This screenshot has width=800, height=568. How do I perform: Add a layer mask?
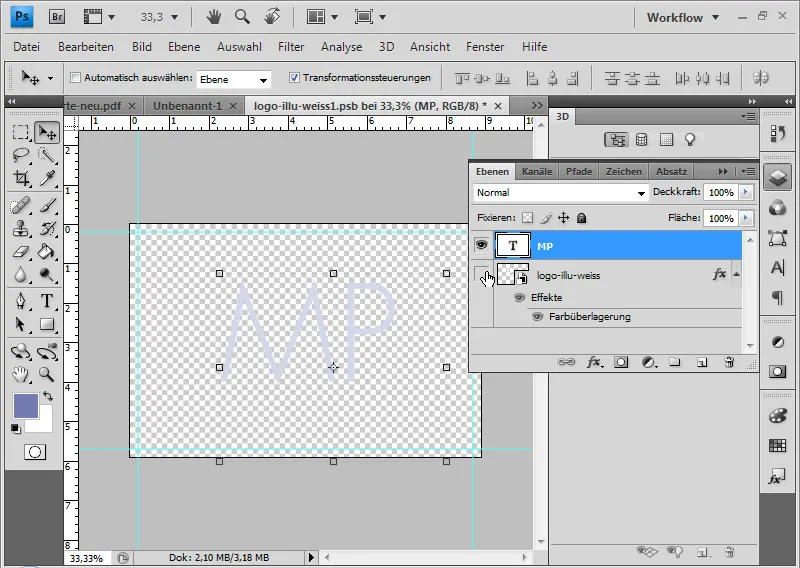620,362
